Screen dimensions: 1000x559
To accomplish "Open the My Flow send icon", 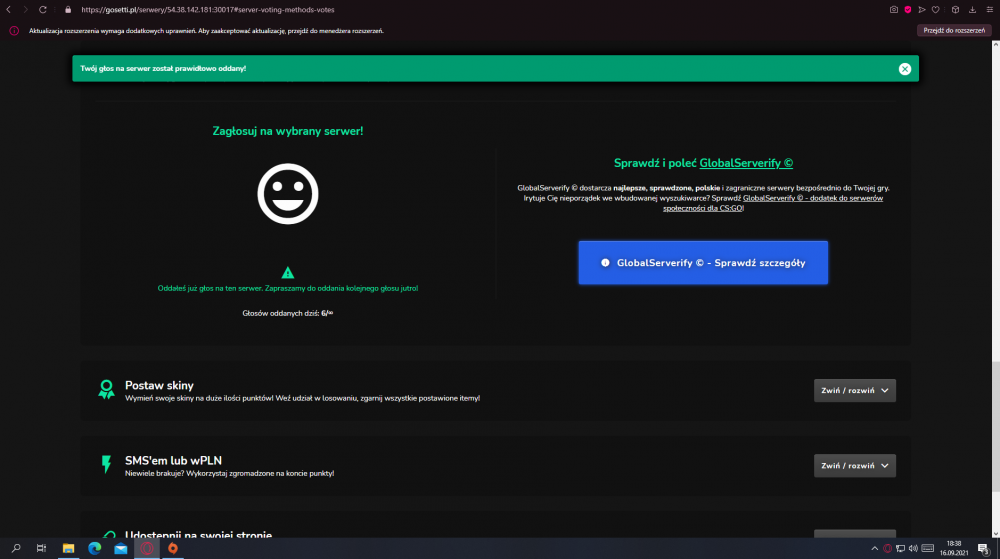I will click(x=922, y=10).
